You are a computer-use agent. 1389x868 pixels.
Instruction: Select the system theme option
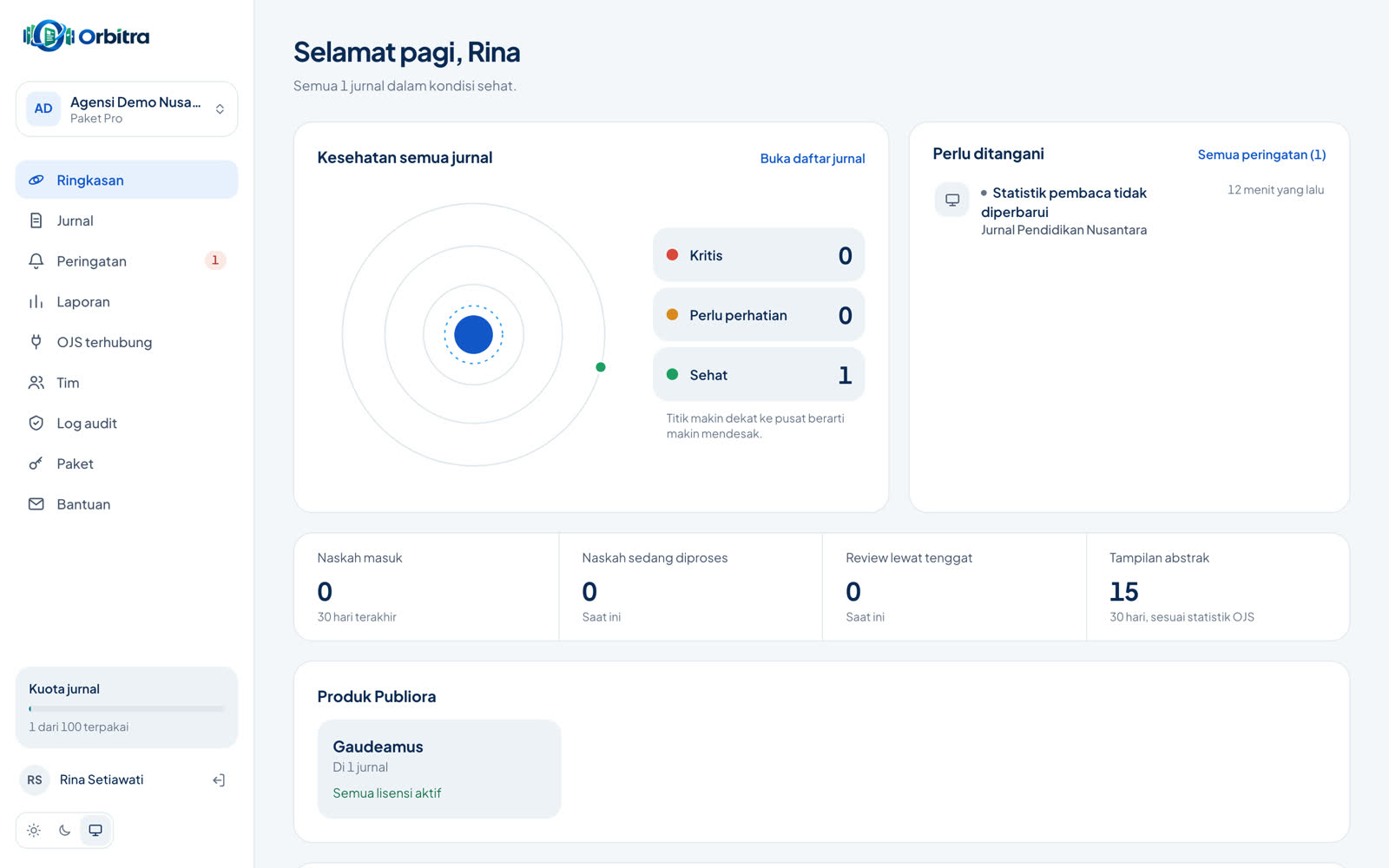[95, 831]
